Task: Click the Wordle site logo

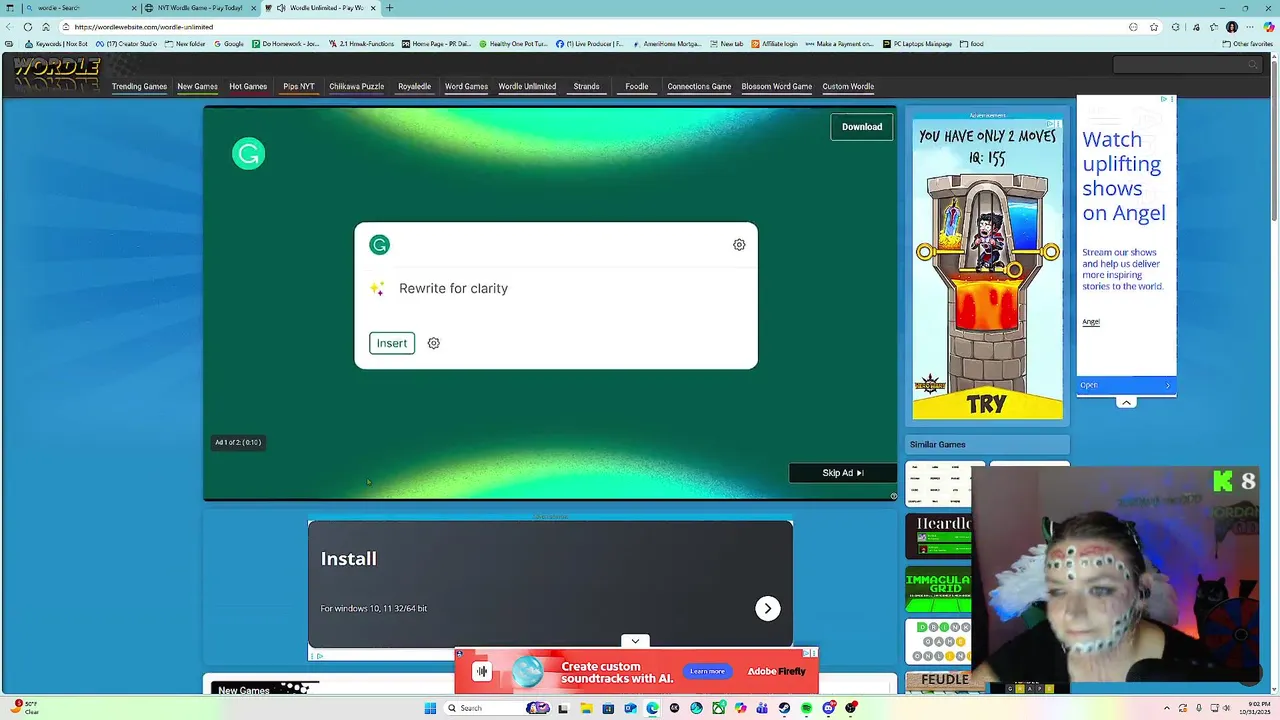Action: point(56,75)
